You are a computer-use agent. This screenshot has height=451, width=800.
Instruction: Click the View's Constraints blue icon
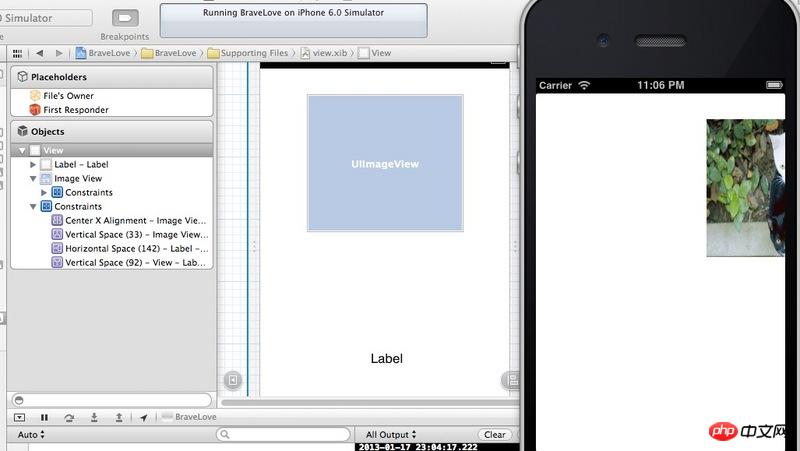coord(46,206)
